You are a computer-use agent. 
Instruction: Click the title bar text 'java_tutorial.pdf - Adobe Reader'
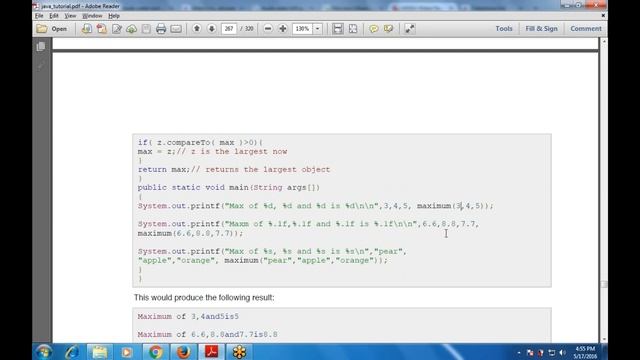[x=80, y=6]
